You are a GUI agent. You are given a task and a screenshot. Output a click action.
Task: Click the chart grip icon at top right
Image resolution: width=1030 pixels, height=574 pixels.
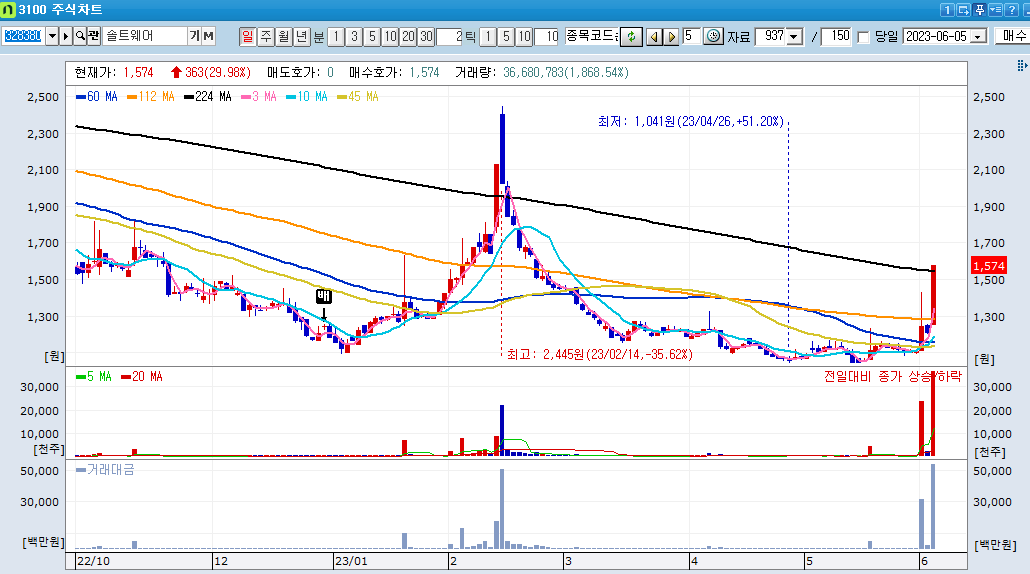(x=1021, y=66)
